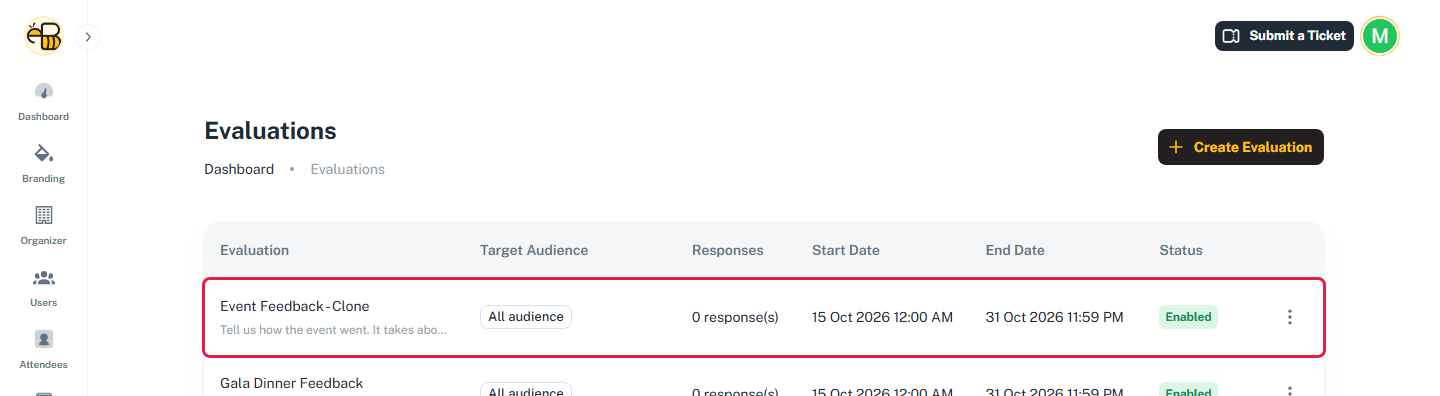Image resolution: width=1440 pixels, height=396 pixels.
Task: Click the bee logo in sidebar
Action: [x=44, y=36]
